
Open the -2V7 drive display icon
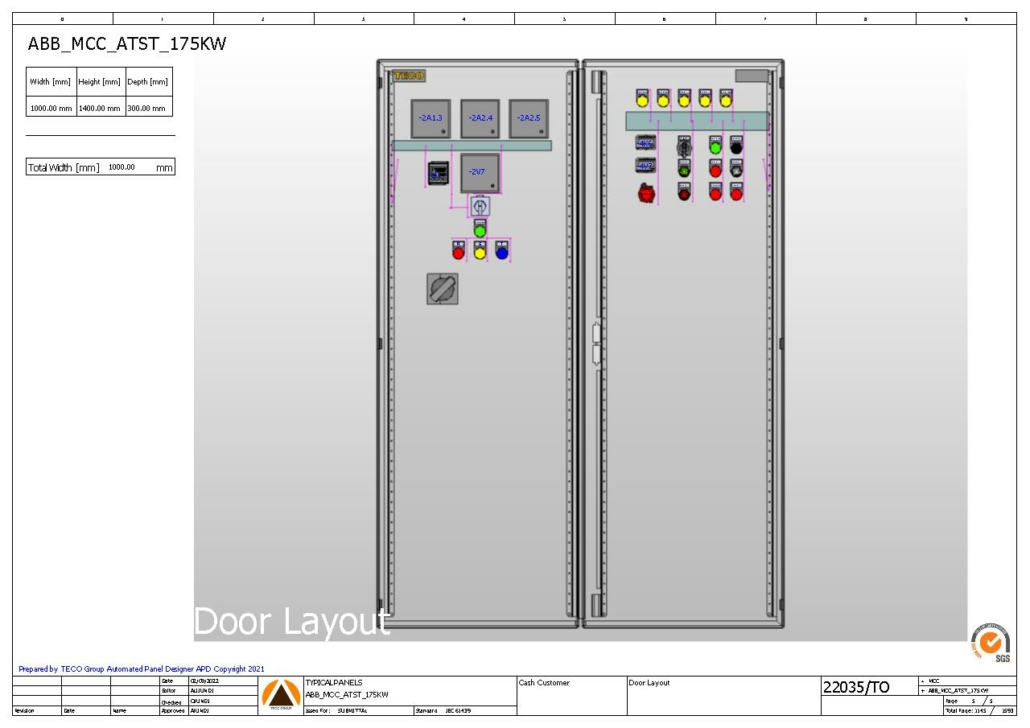[480, 172]
